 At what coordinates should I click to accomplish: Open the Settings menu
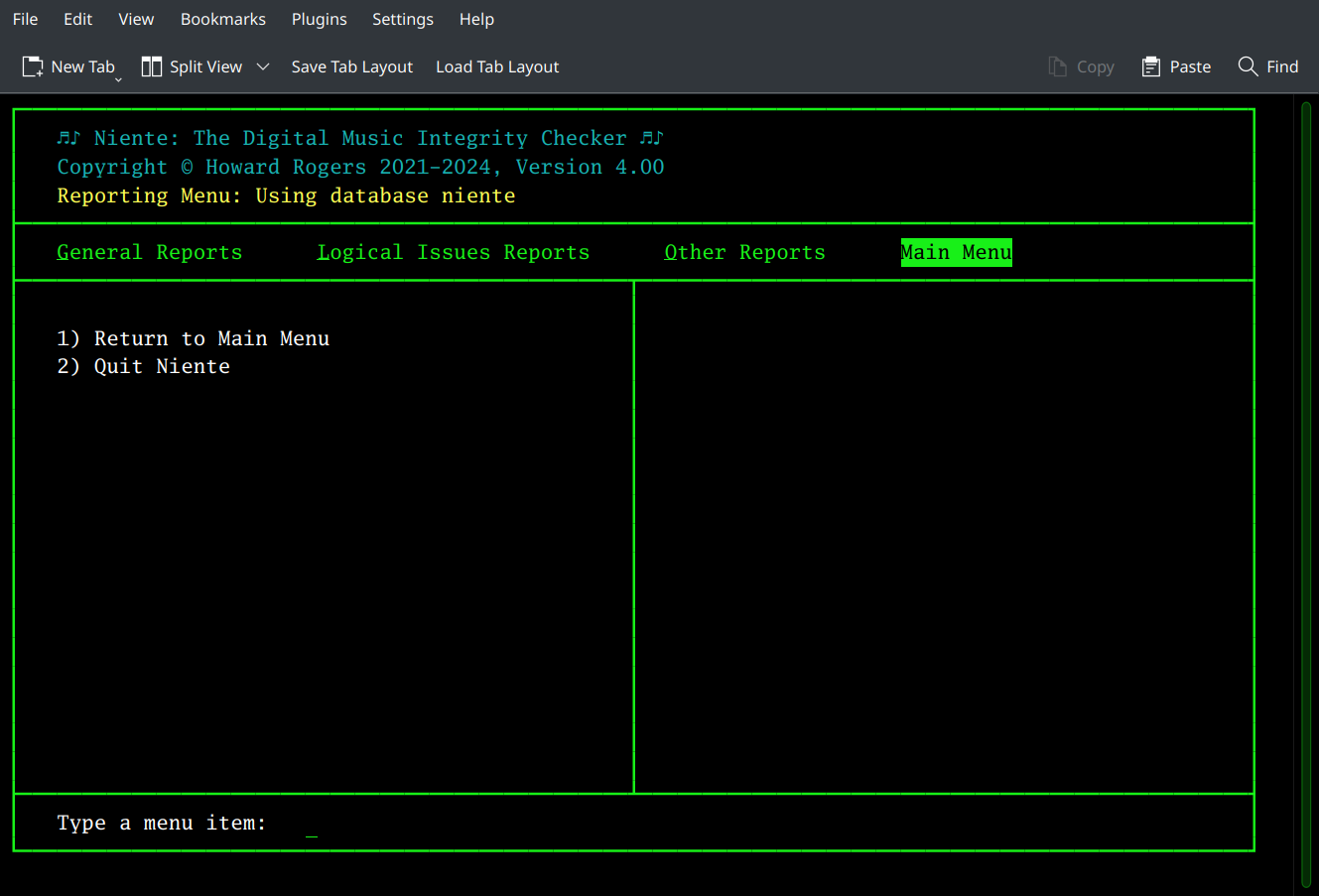tap(403, 19)
